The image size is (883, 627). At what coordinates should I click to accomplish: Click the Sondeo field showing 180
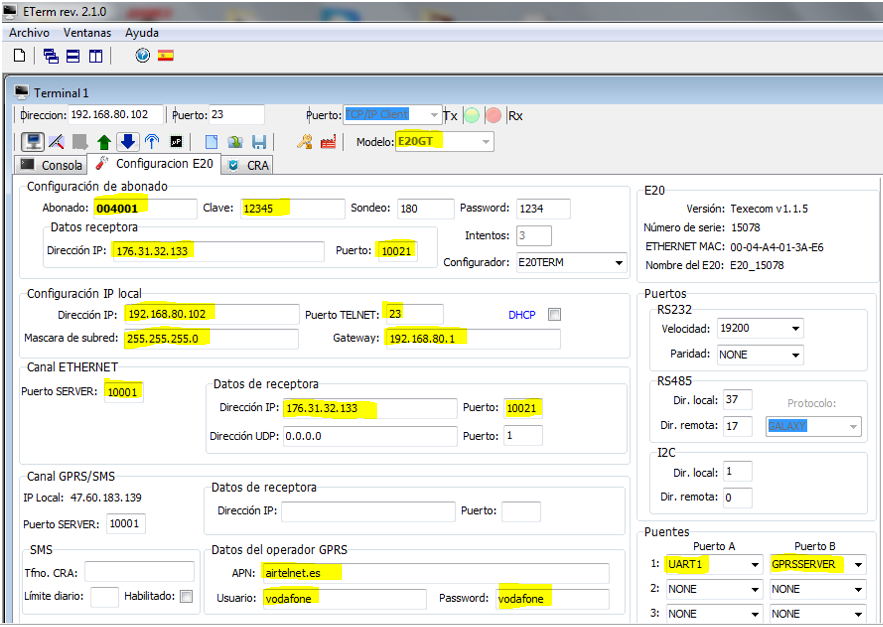pos(425,208)
